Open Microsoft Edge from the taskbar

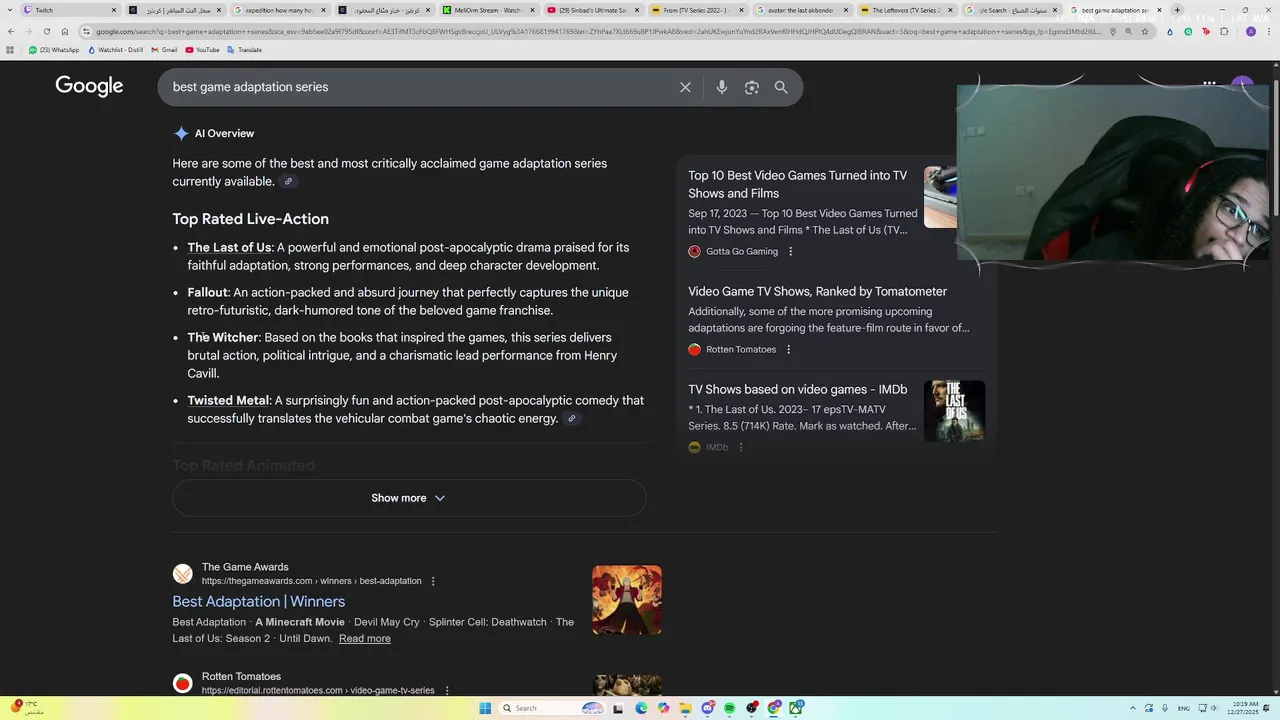(641, 708)
